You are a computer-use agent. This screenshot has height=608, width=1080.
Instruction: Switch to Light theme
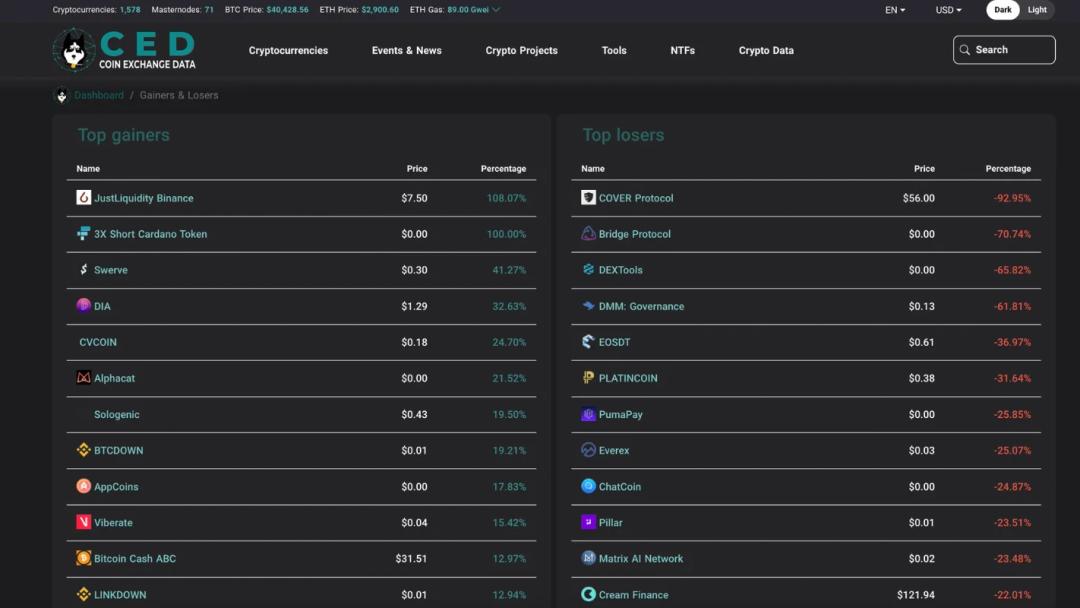point(1037,10)
